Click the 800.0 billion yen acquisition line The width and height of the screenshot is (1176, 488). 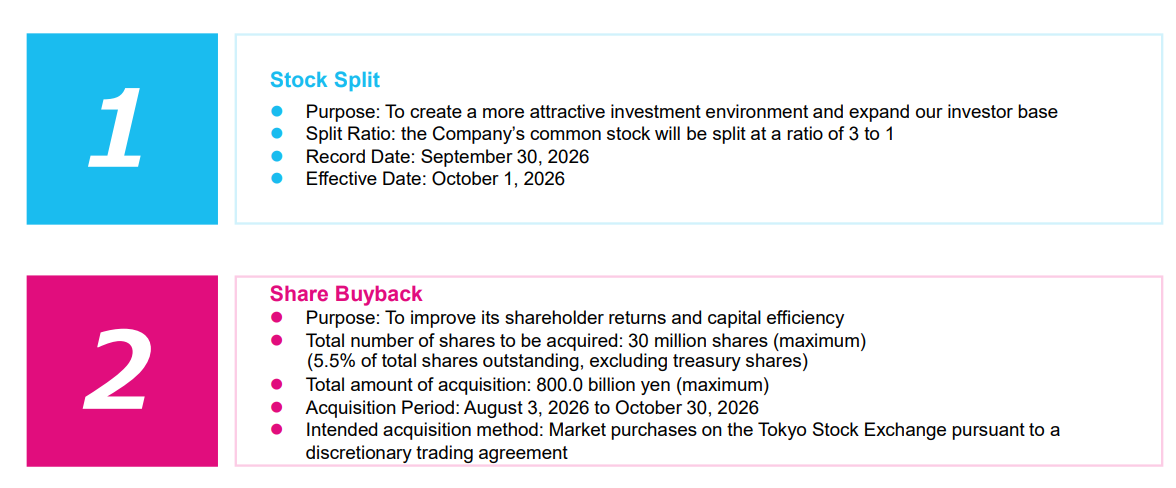click(x=537, y=385)
